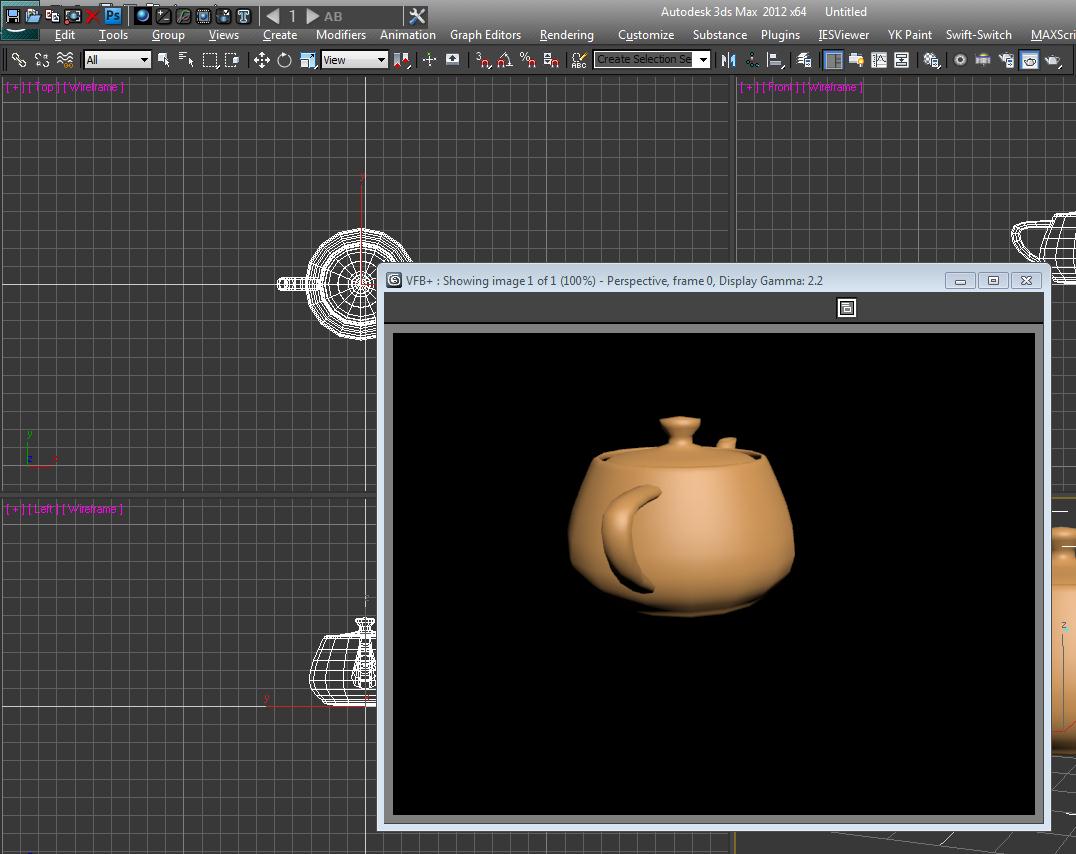Open the View reference coordinate system dropdown
The image size is (1076, 854).
353,60
